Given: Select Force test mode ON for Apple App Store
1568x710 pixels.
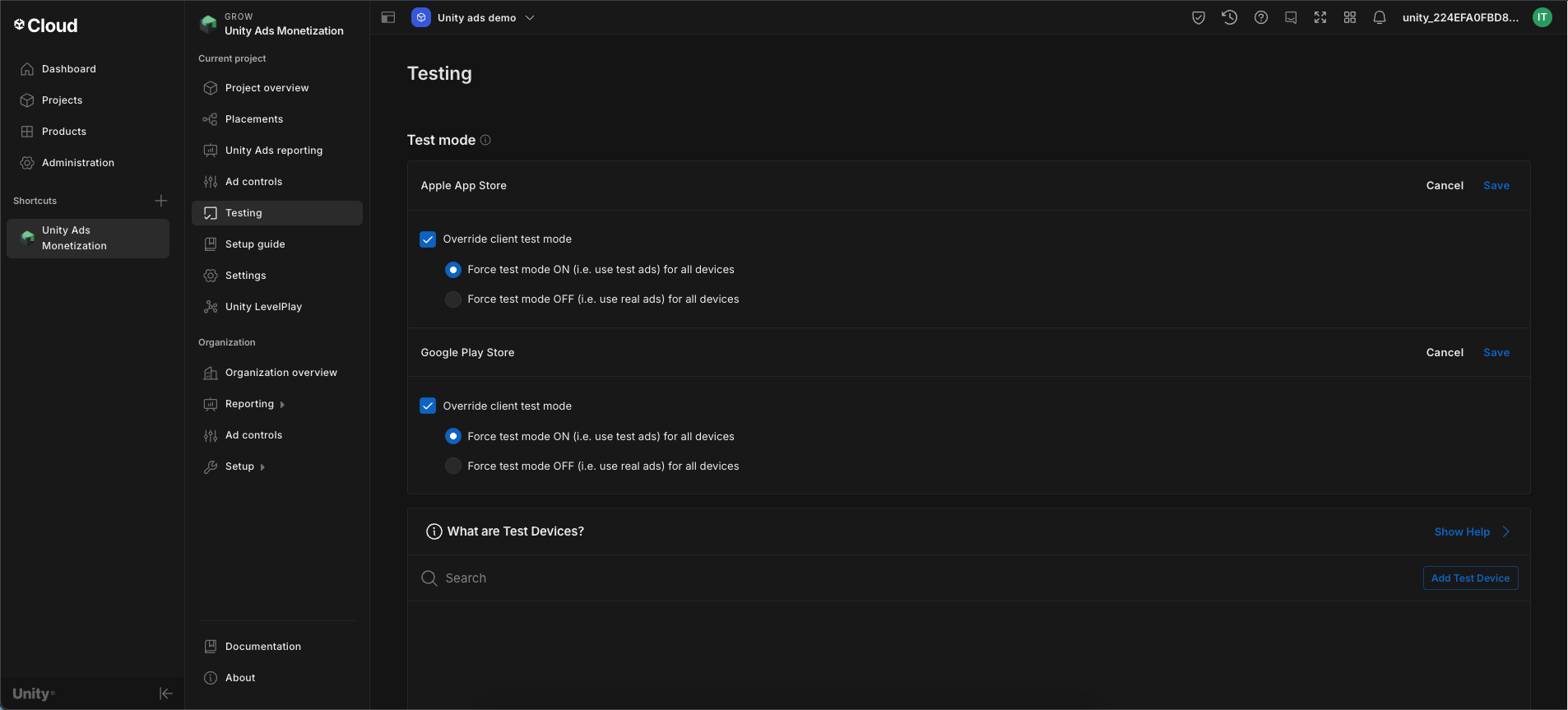Looking at the screenshot, I should click(453, 270).
